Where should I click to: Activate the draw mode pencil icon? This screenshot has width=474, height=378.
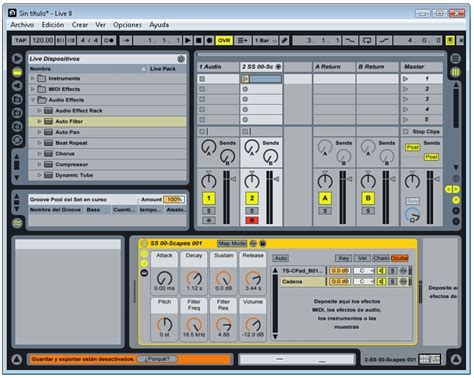[284, 40]
